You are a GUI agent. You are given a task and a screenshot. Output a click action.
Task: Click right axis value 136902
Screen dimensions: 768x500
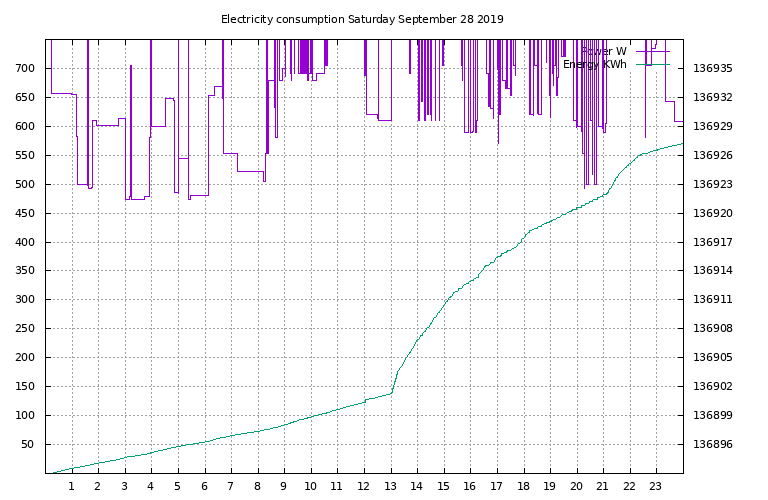pyautogui.click(x=713, y=386)
